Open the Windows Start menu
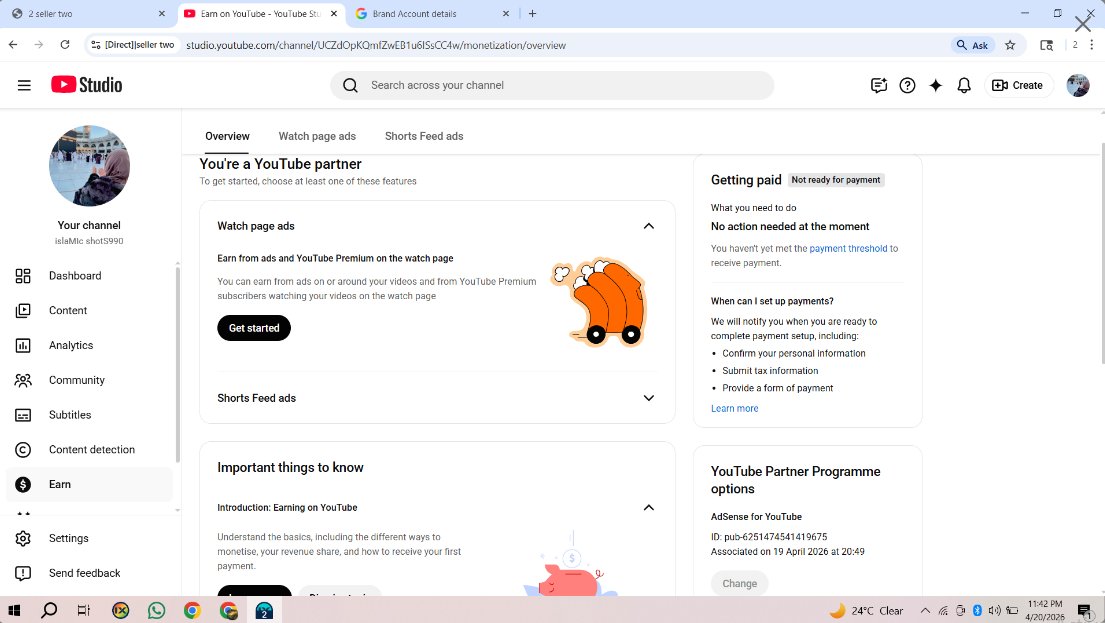1105x623 pixels. pos(14,610)
